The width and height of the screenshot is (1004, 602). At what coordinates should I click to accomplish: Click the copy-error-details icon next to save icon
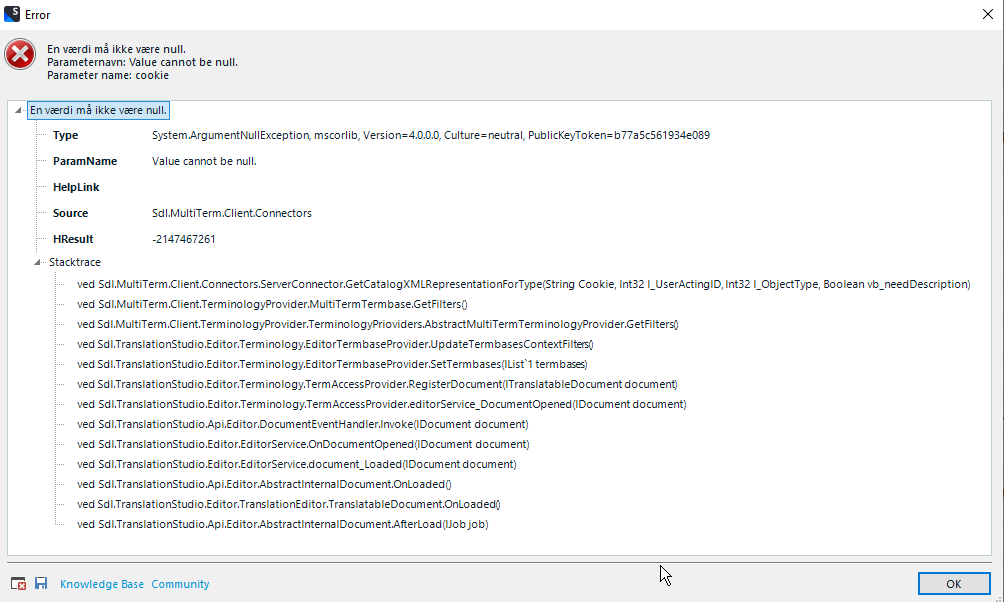pyautogui.click(x=18, y=583)
